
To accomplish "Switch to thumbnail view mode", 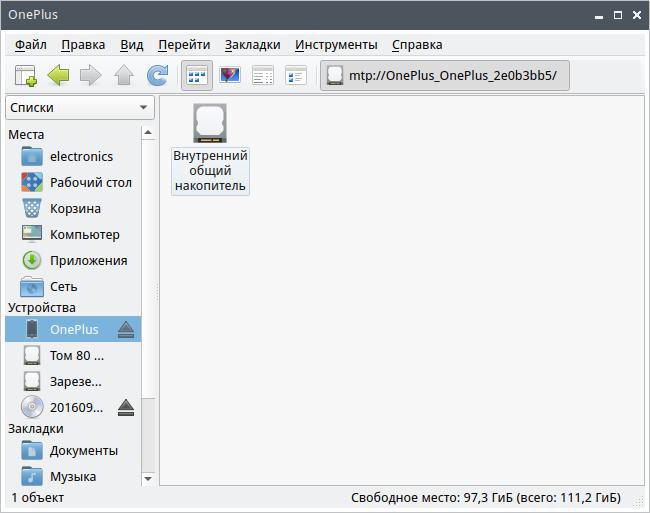I will (230, 75).
